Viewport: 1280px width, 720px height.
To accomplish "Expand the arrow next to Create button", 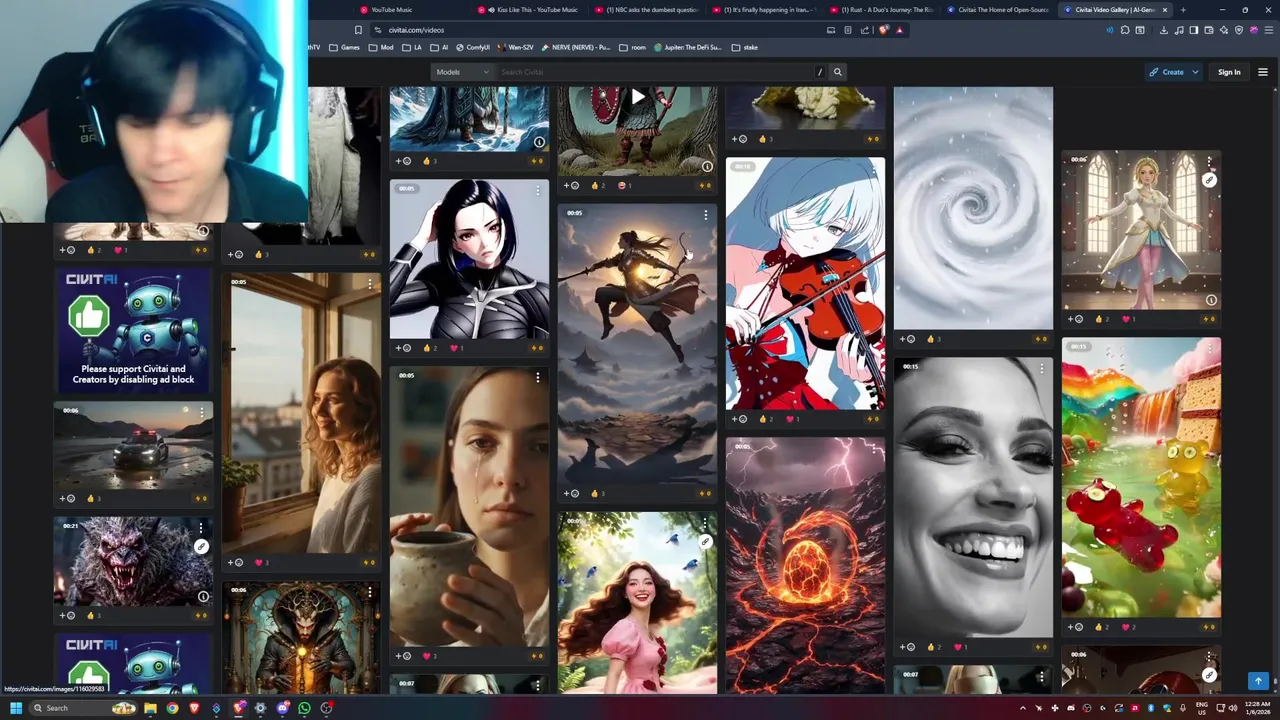I will 1194,72.
